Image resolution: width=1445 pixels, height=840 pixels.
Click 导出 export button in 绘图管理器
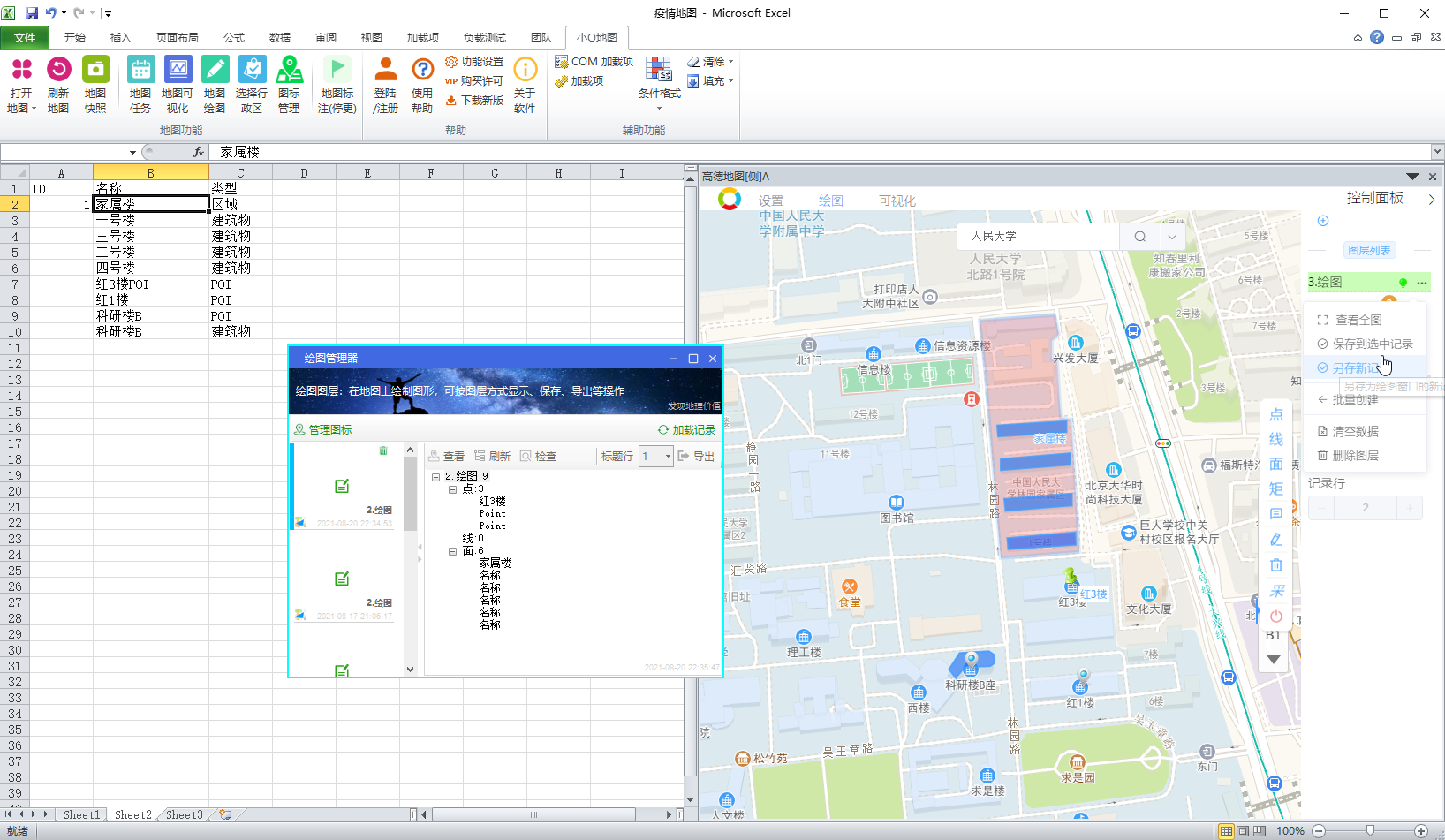coord(696,456)
